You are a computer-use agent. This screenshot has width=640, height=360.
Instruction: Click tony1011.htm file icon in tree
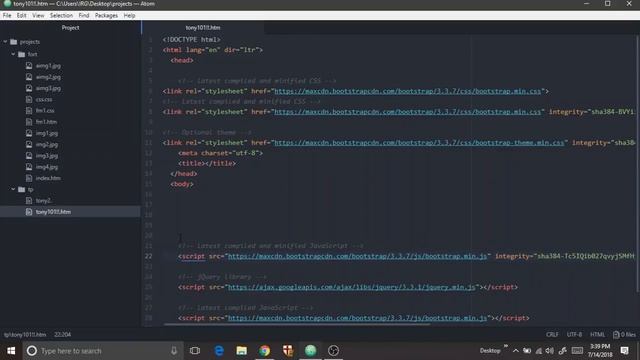click(29, 212)
